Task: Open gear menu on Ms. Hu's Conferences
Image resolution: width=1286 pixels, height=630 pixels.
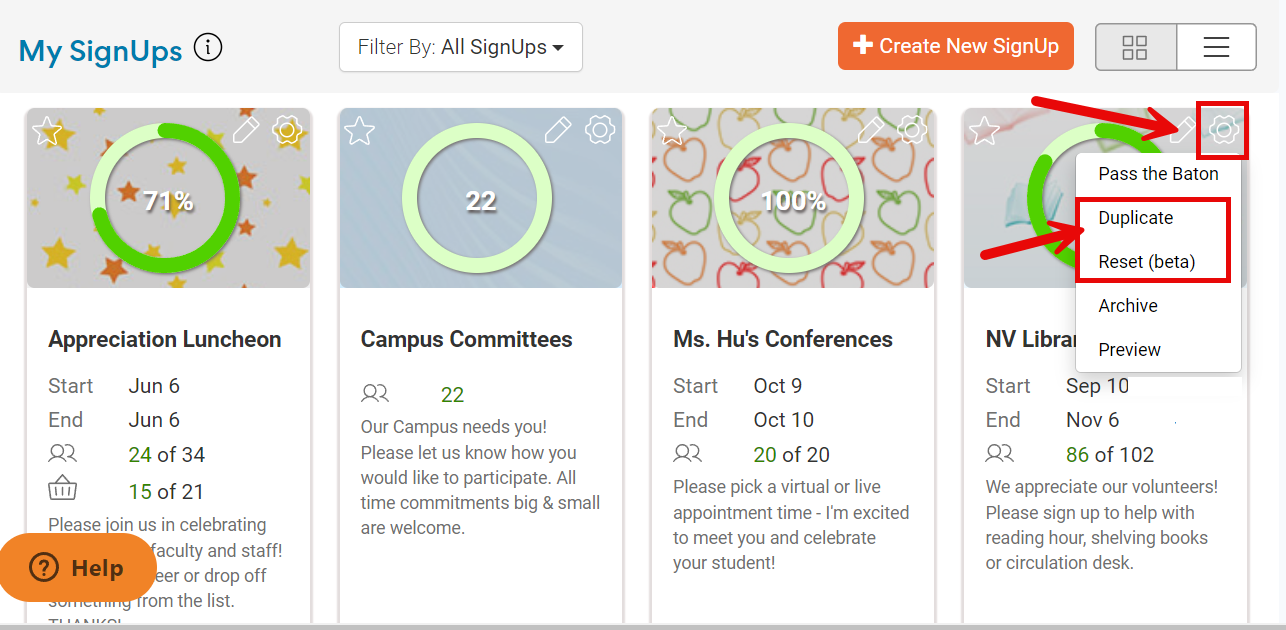Action: click(911, 129)
